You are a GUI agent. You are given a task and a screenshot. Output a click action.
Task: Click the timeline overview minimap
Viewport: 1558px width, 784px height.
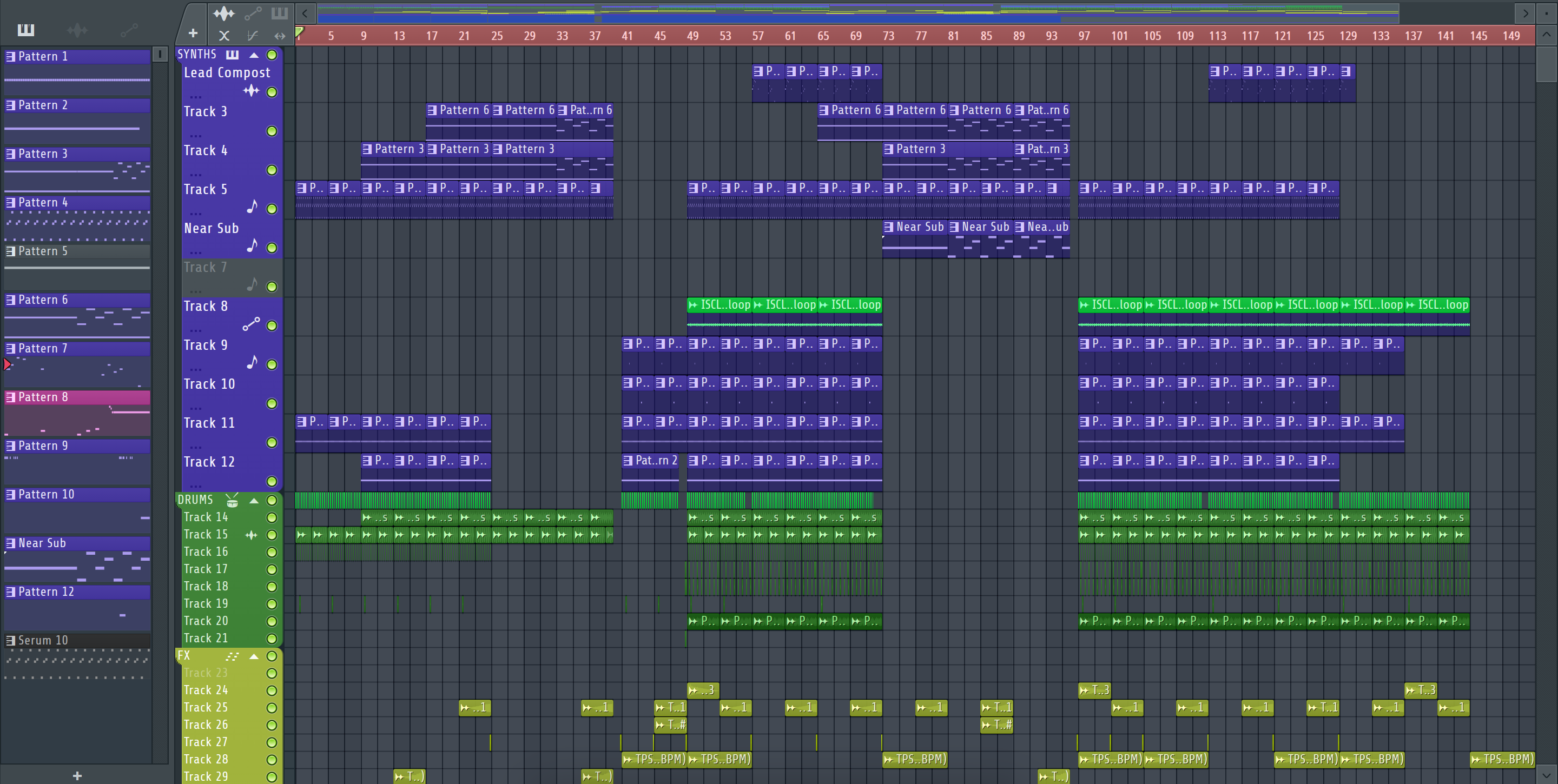pyautogui.click(x=857, y=12)
